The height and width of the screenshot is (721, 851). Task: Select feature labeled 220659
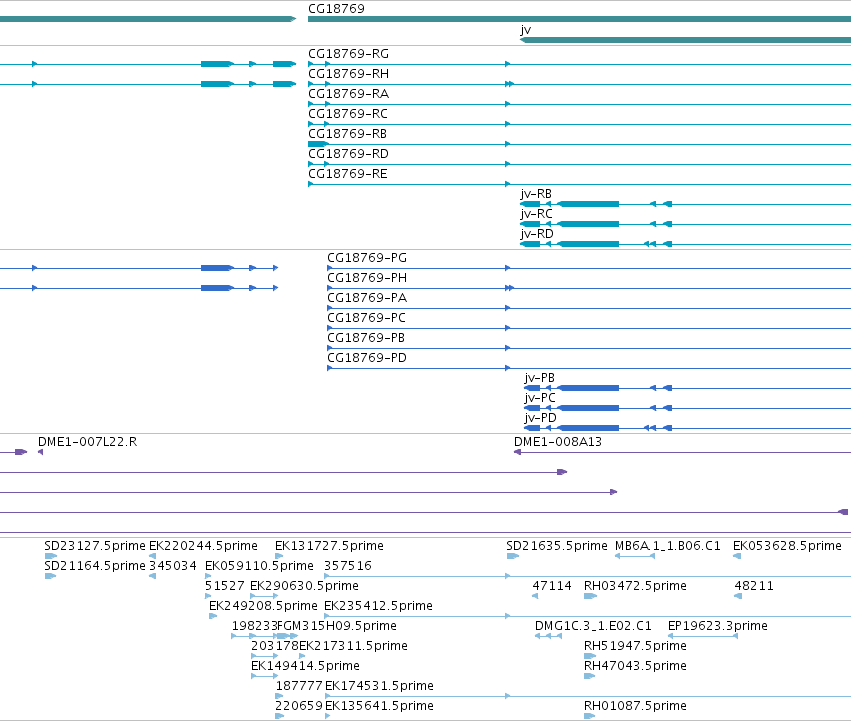pos(299,706)
